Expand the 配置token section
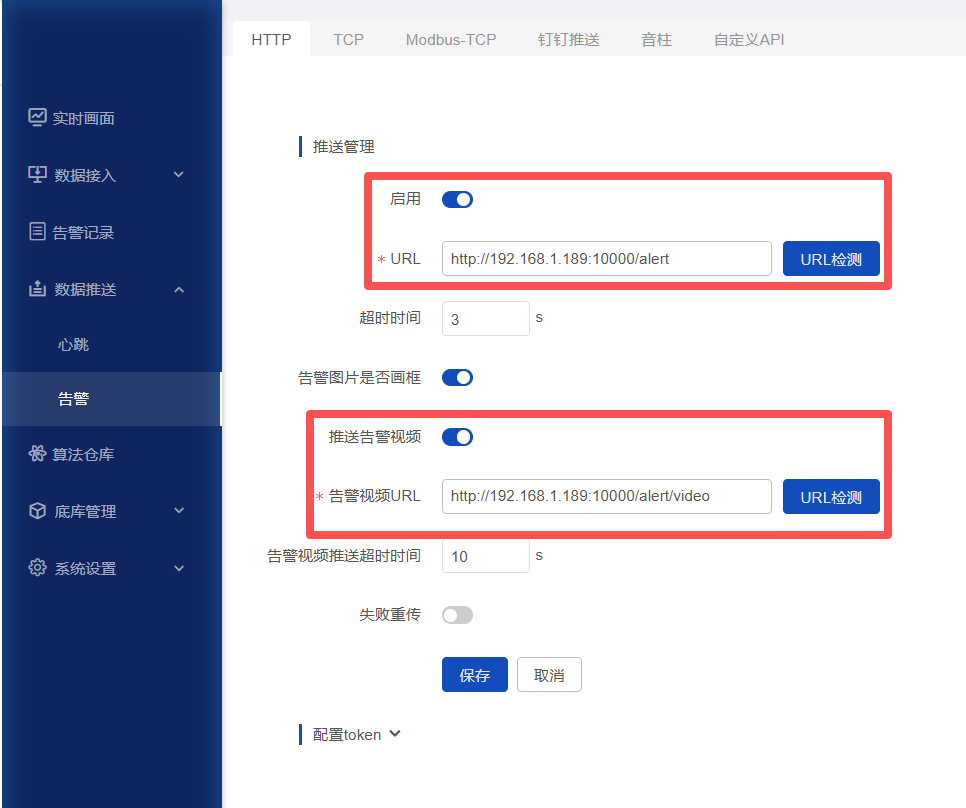 (394, 734)
